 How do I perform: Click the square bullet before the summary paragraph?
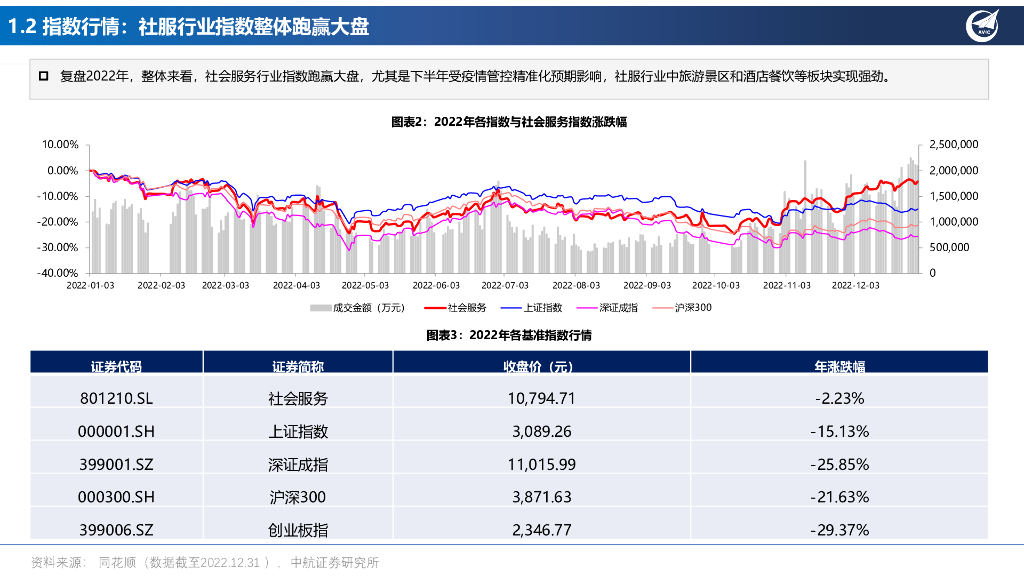[43, 76]
